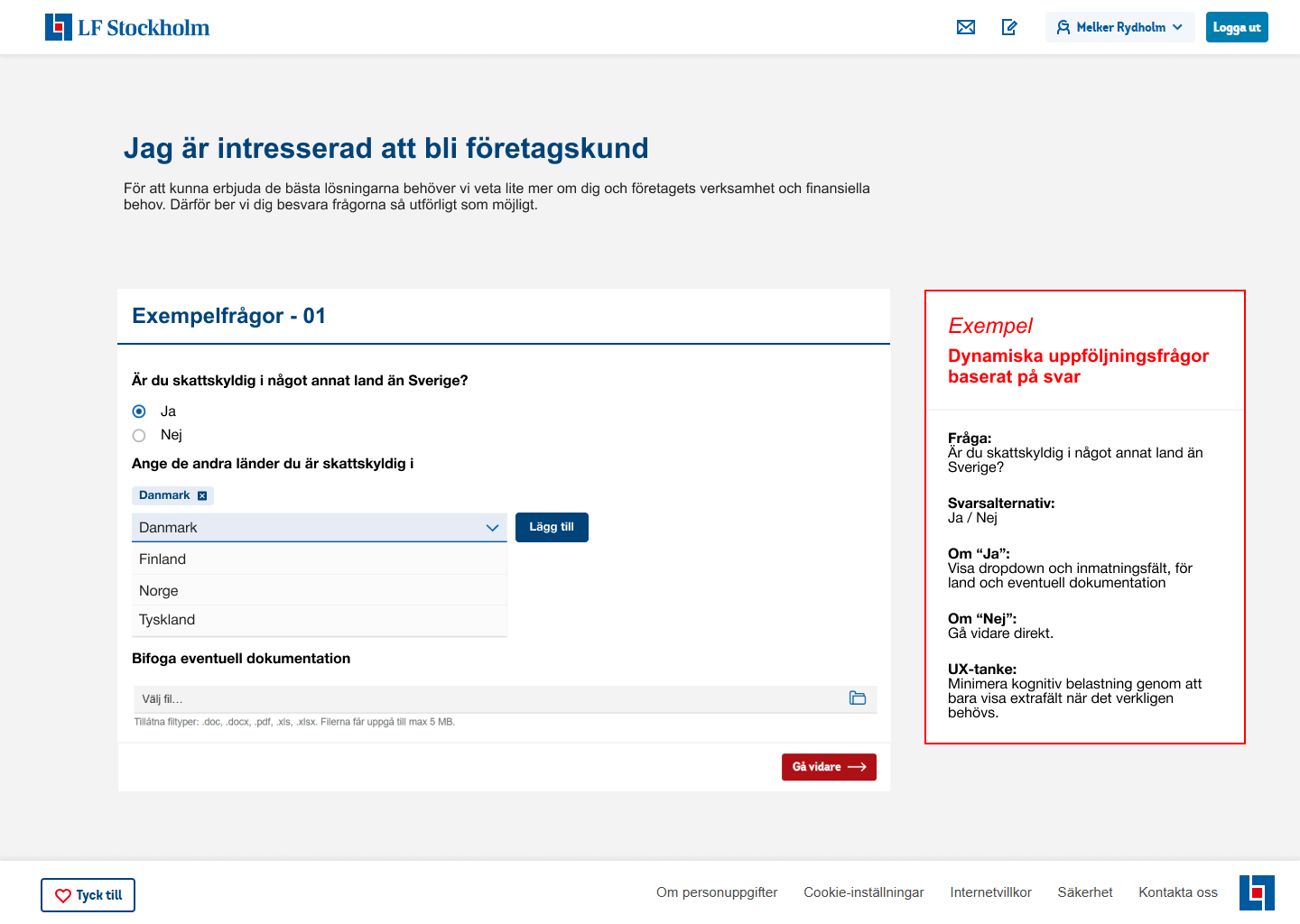Expand the Melker Rydholm user menu
Image resolution: width=1300 pixels, height=924 pixels.
tap(1120, 27)
